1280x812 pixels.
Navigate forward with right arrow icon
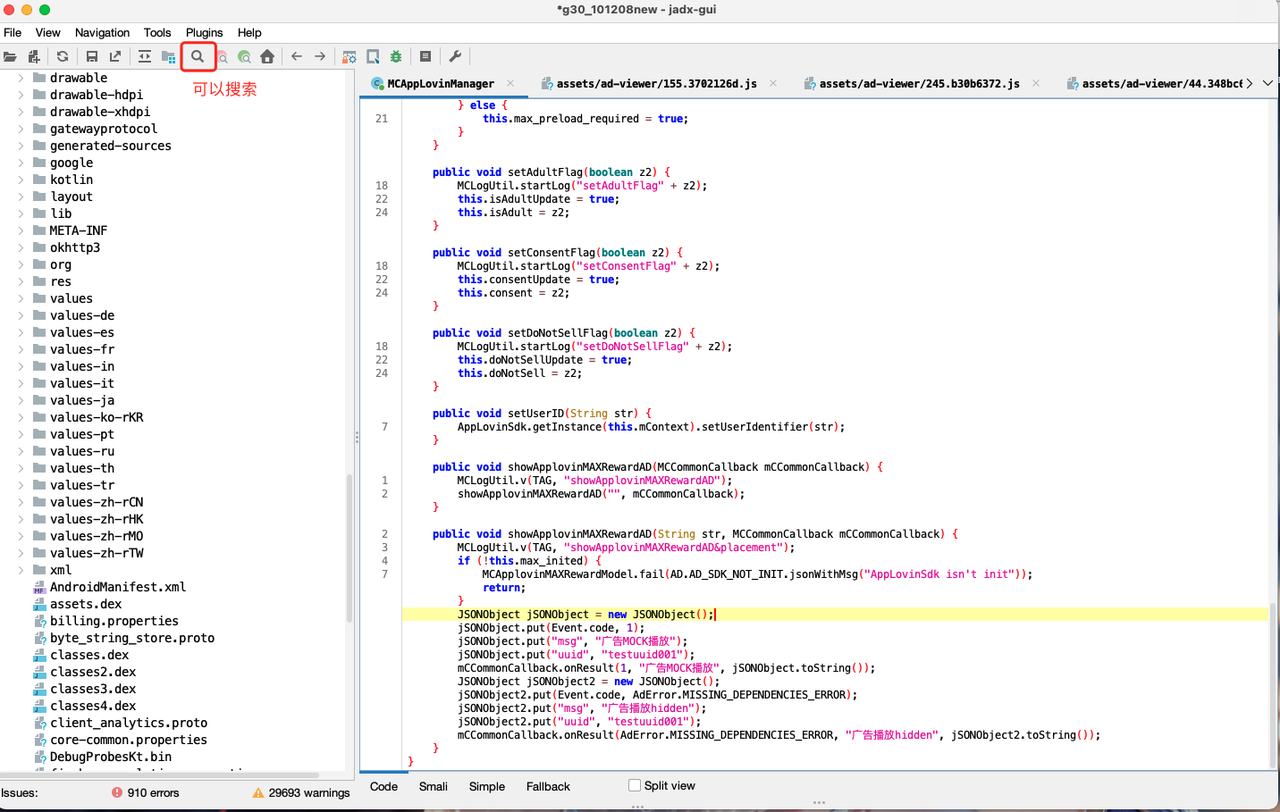320,57
